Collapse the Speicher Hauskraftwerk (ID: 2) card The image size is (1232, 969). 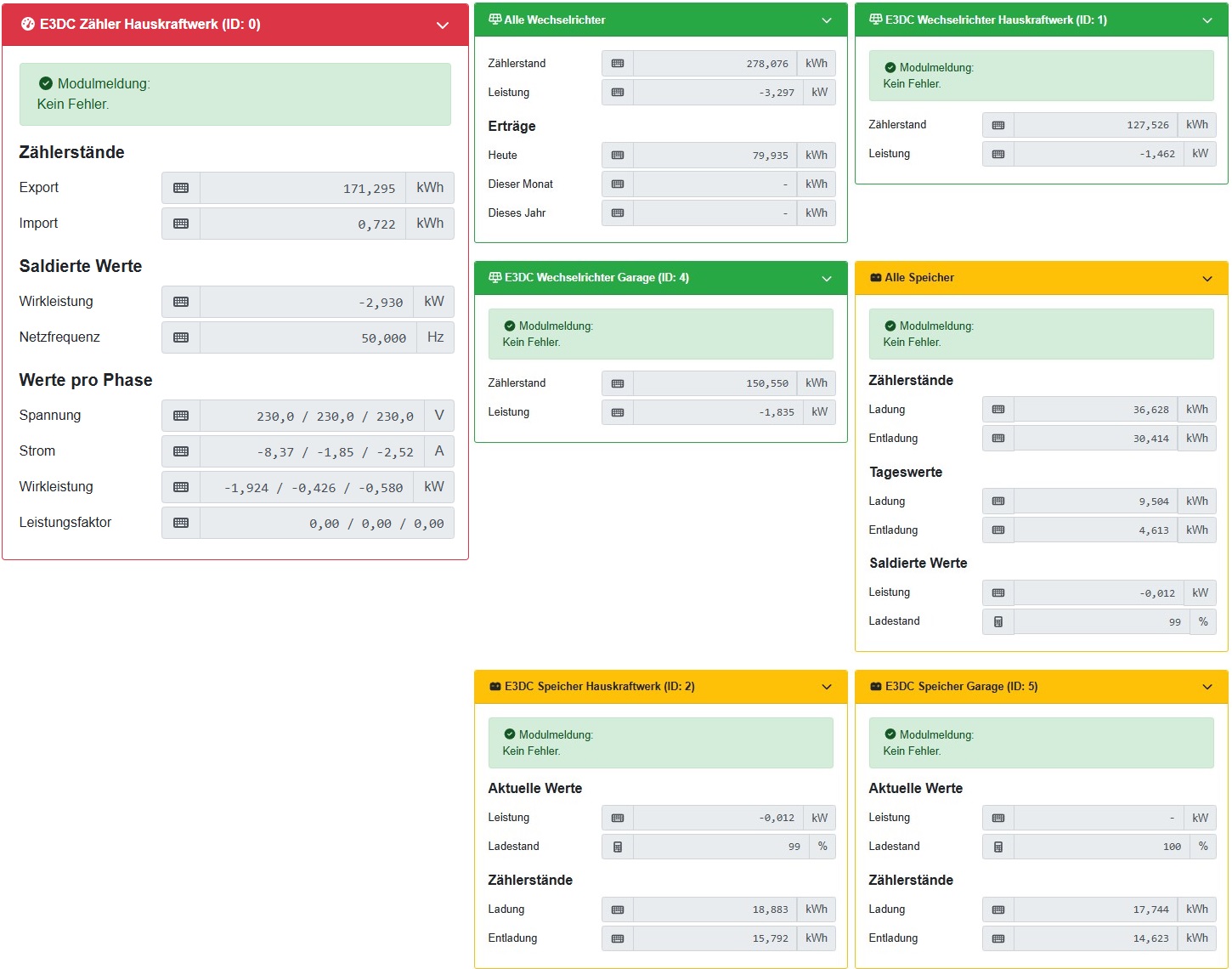[x=827, y=687]
